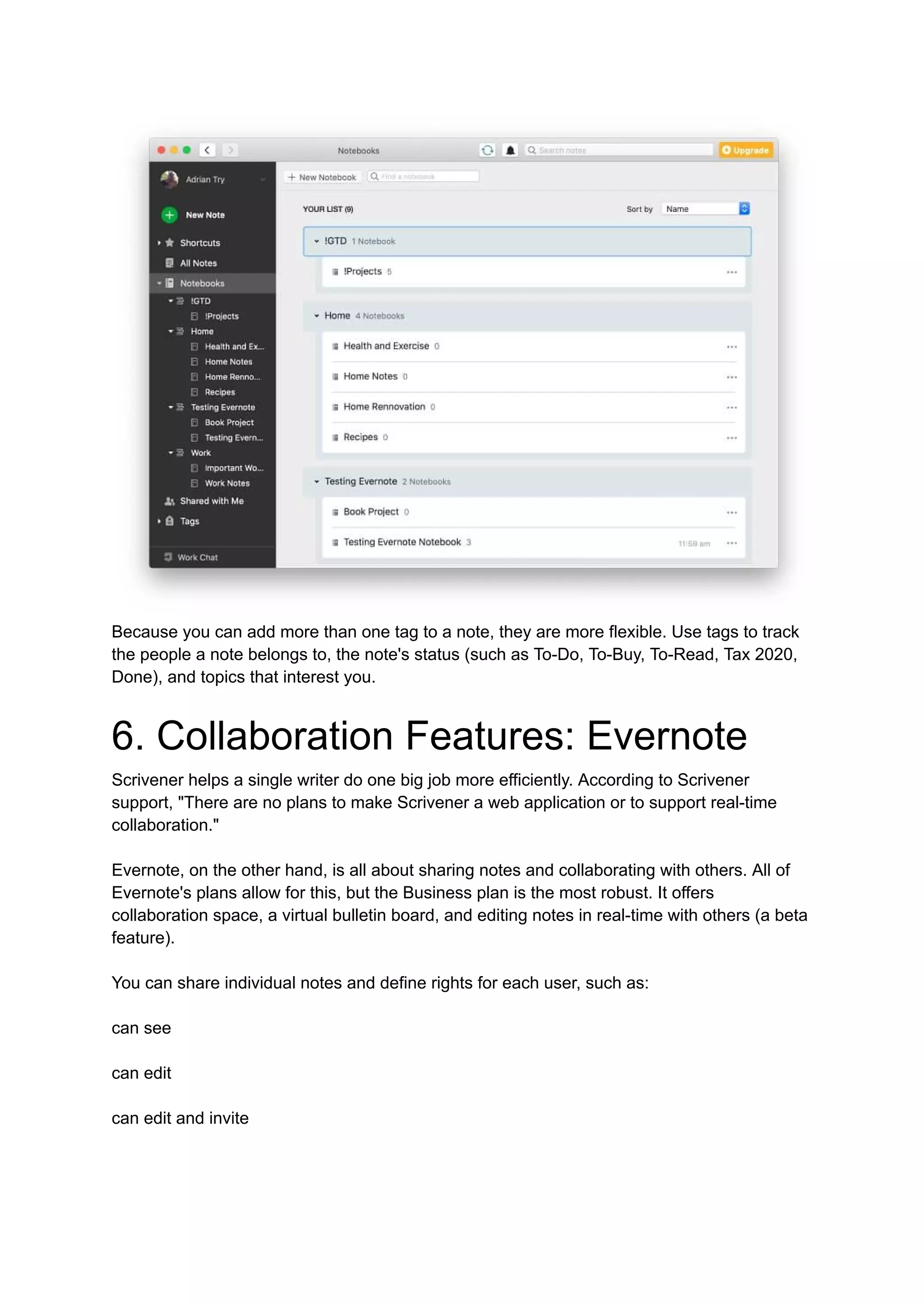Screen dimensions: 924x1305
Task: Open more options for Recipes row
Action: [732, 438]
